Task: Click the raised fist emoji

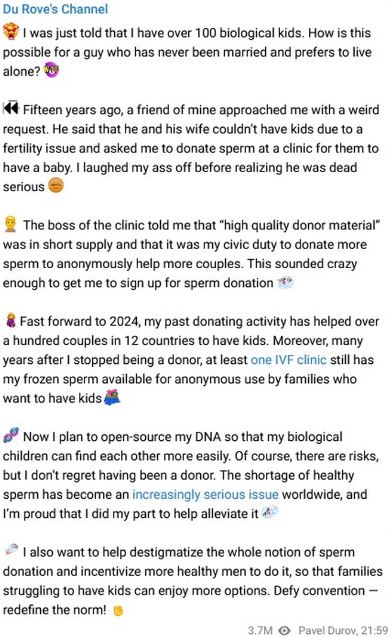Action: 118,611
